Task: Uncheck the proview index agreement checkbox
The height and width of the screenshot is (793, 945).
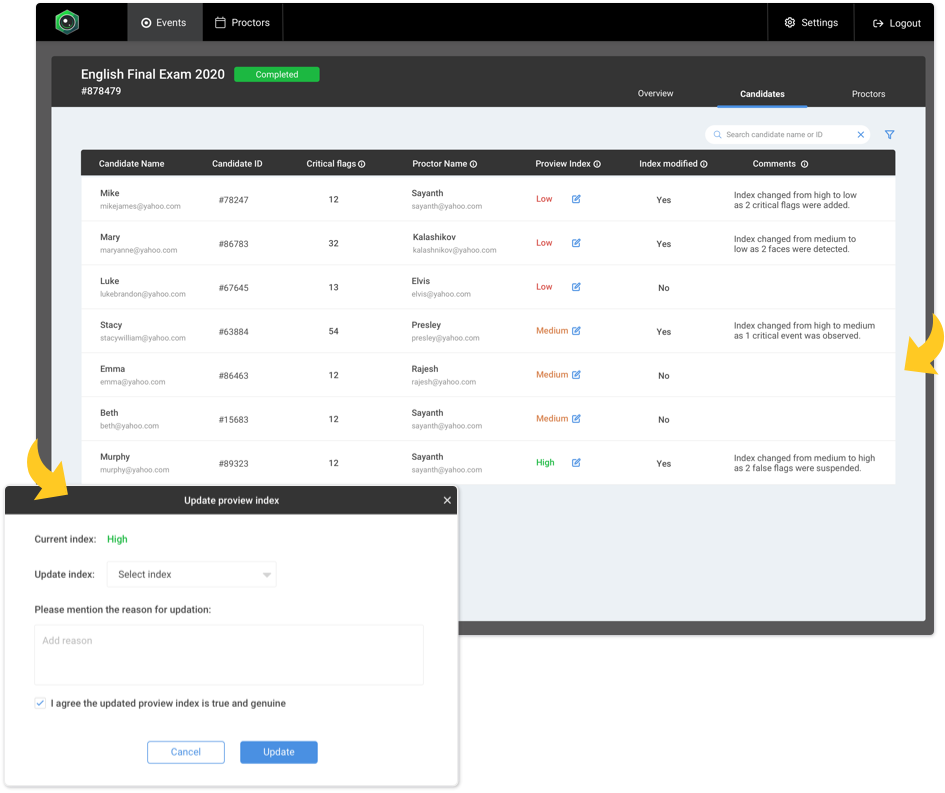Action: [x=40, y=703]
